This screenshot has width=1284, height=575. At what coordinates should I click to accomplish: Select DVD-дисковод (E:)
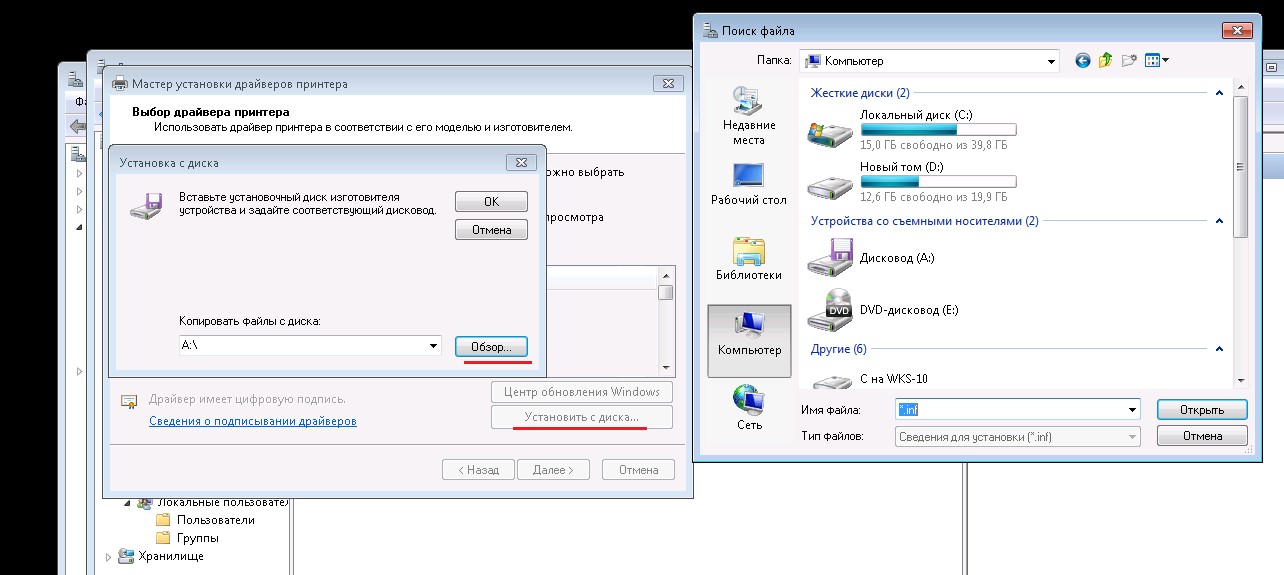click(x=908, y=310)
